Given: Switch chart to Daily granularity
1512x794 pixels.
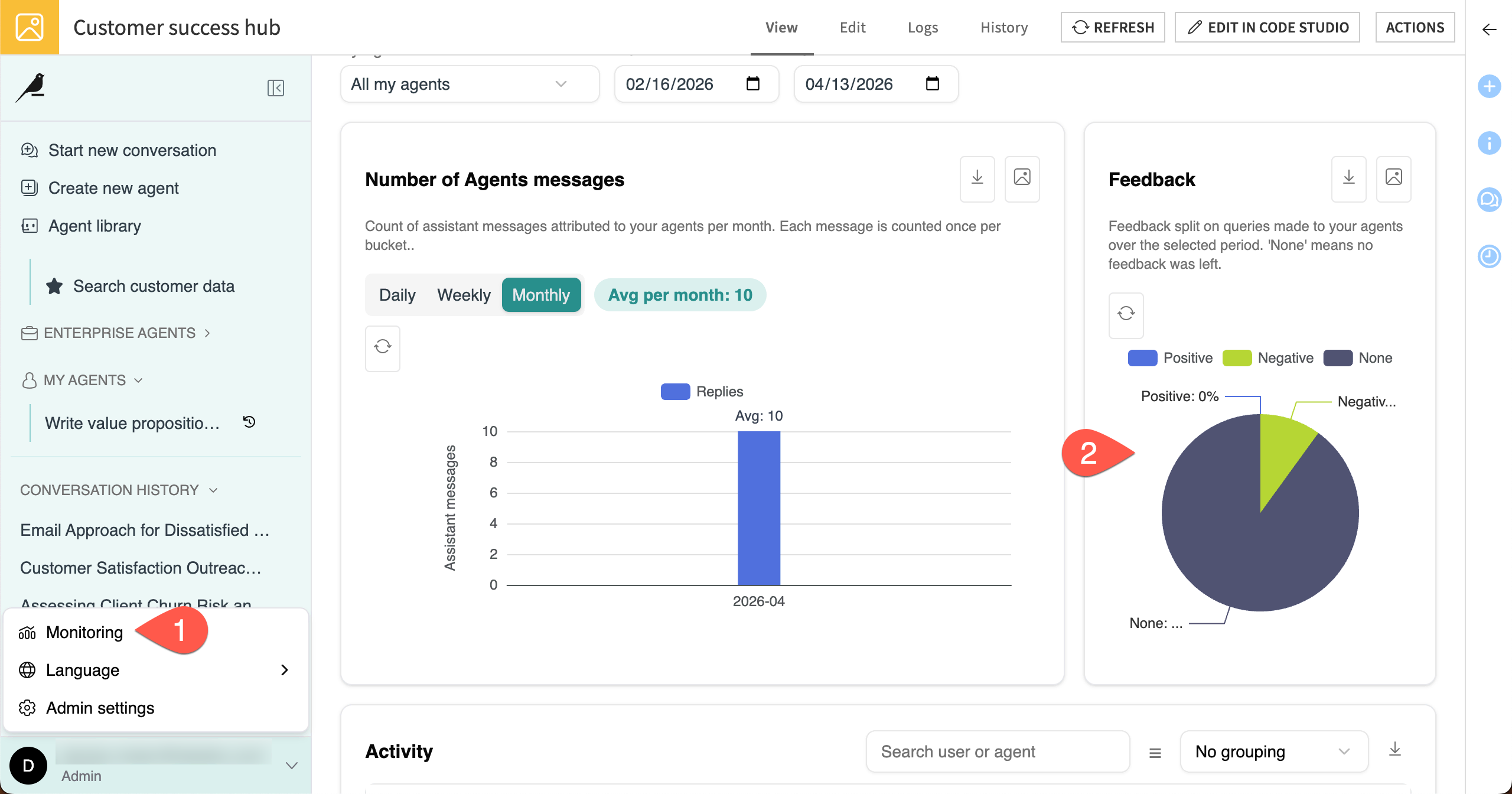Looking at the screenshot, I should [x=397, y=295].
